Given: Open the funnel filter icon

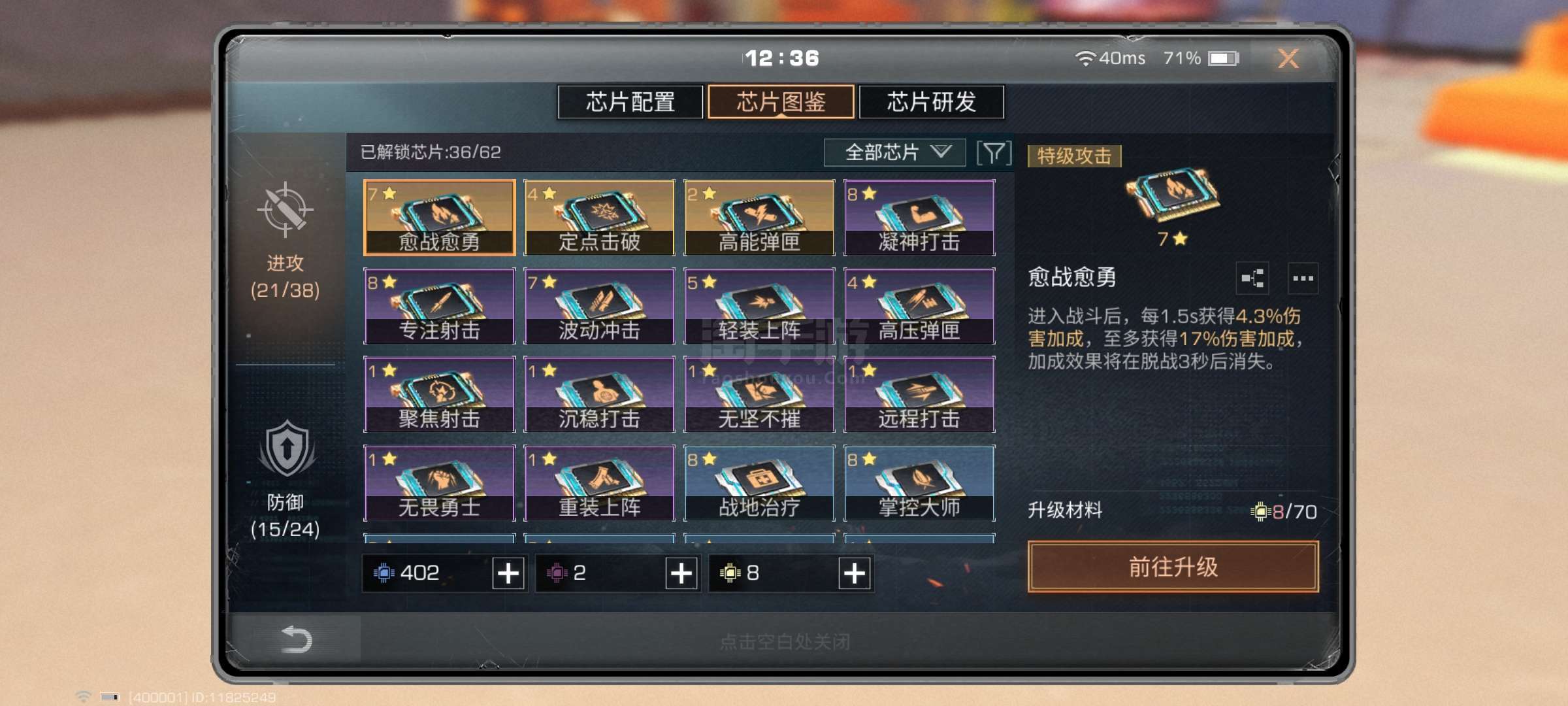Looking at the screenshot, I should (994, 153).
